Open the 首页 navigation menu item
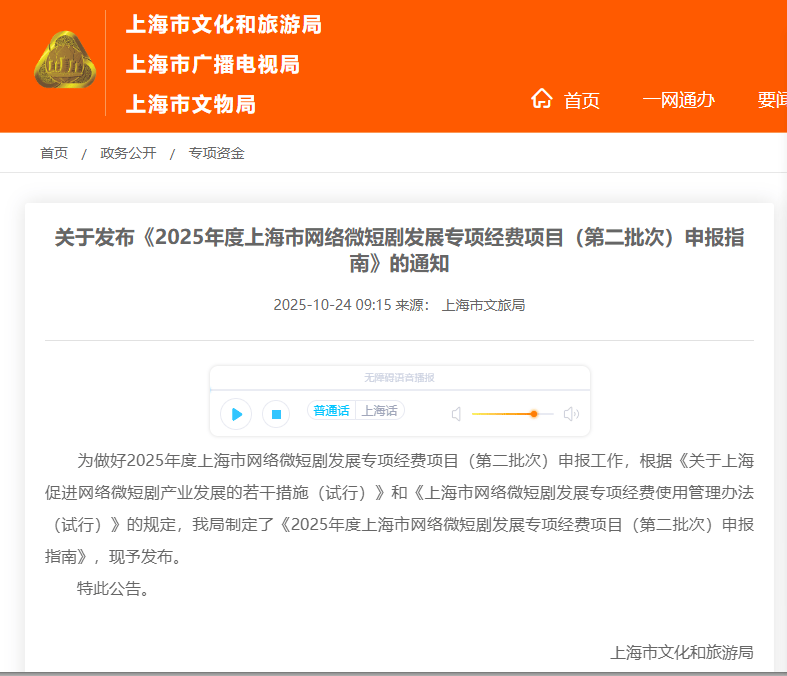Viewport: 787px width, 676px height. click(581, 100)
